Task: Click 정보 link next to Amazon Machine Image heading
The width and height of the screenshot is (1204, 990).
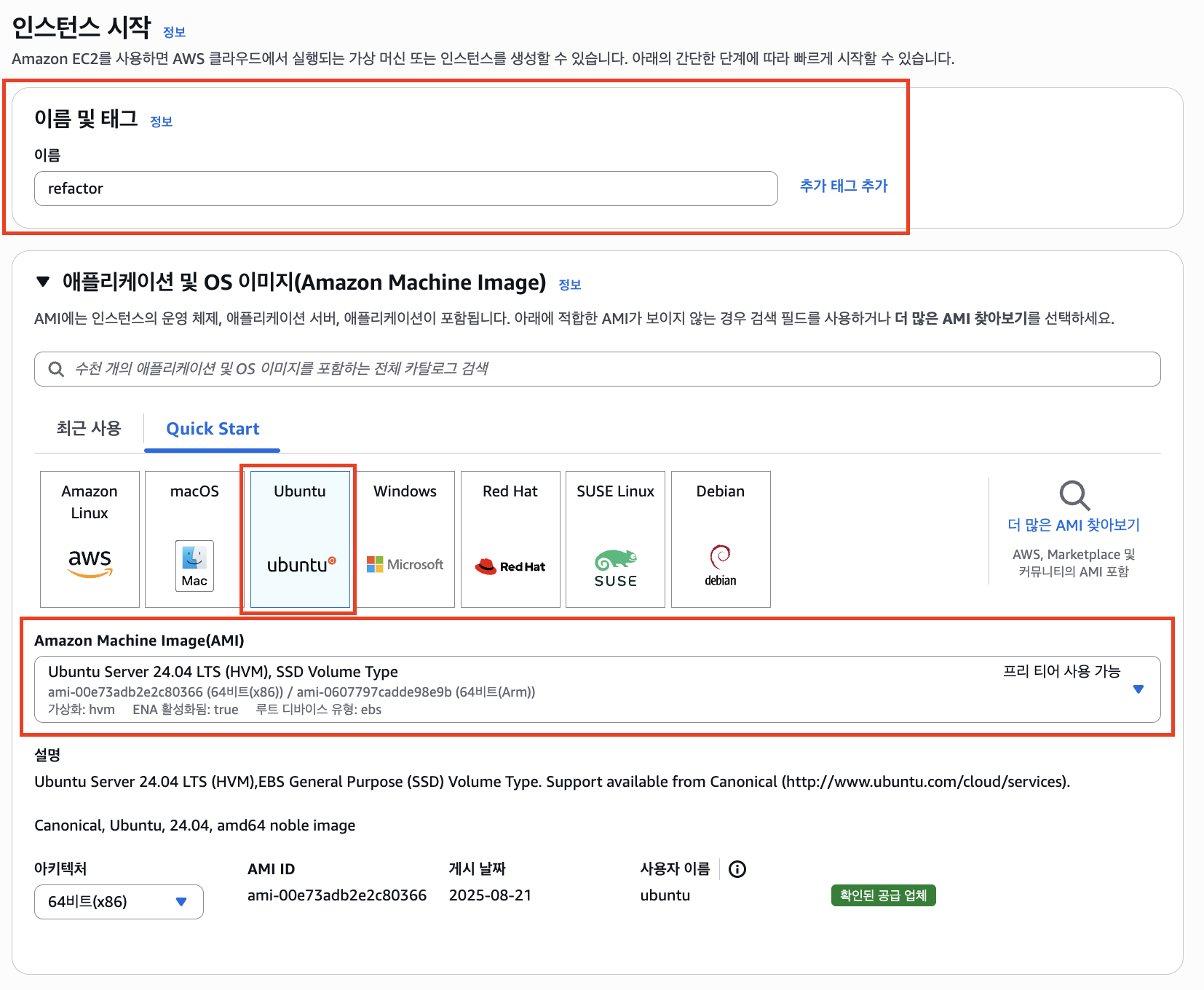Action: (569, 285)
